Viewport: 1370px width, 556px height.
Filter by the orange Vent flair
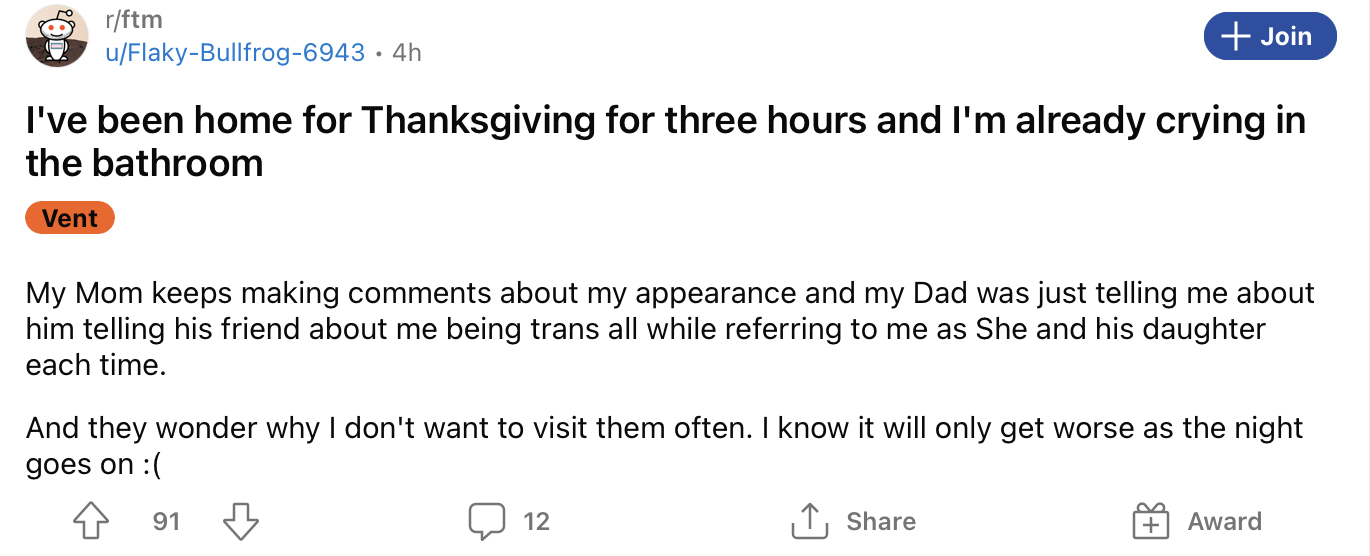click(x=70, y=218)
